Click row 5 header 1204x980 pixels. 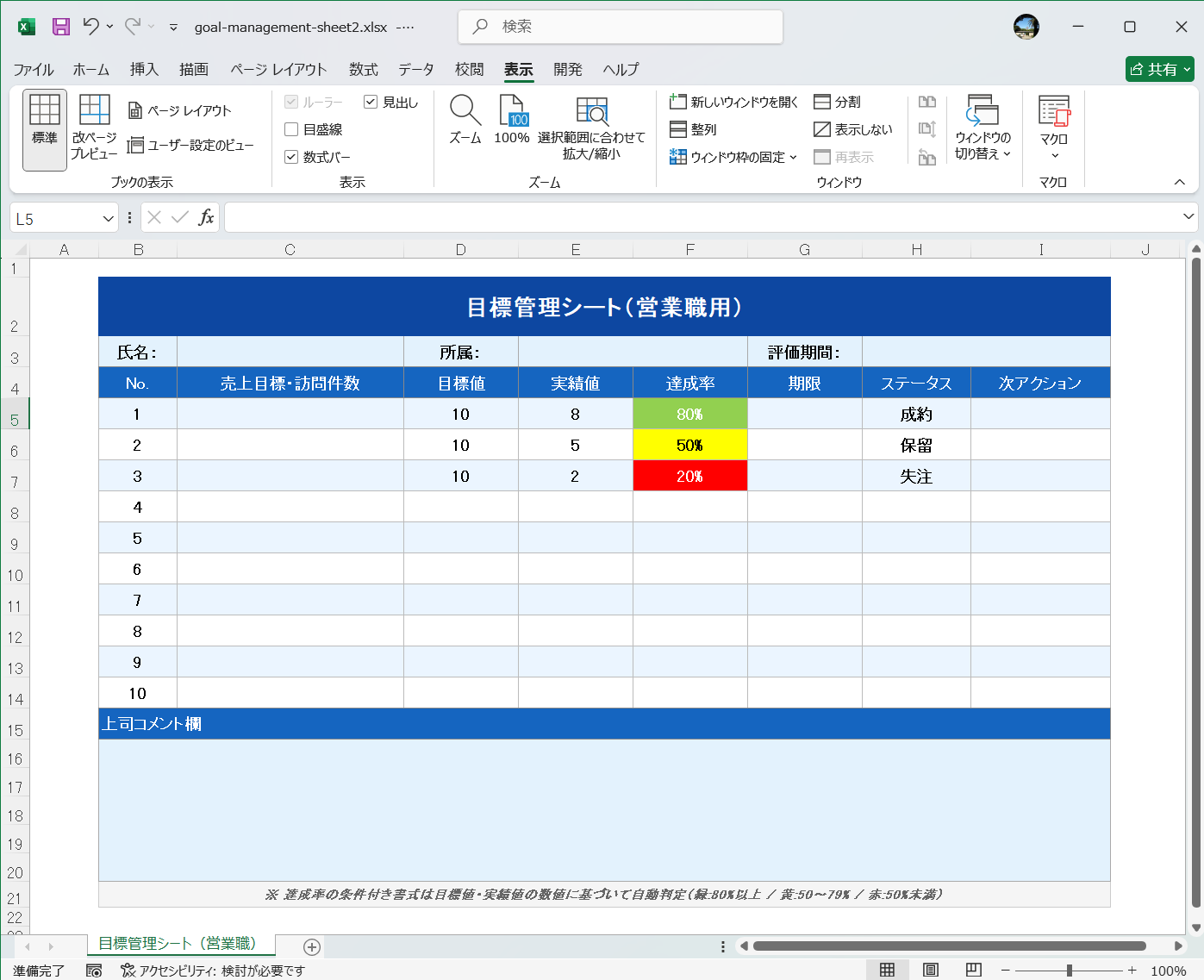point(15,414)
